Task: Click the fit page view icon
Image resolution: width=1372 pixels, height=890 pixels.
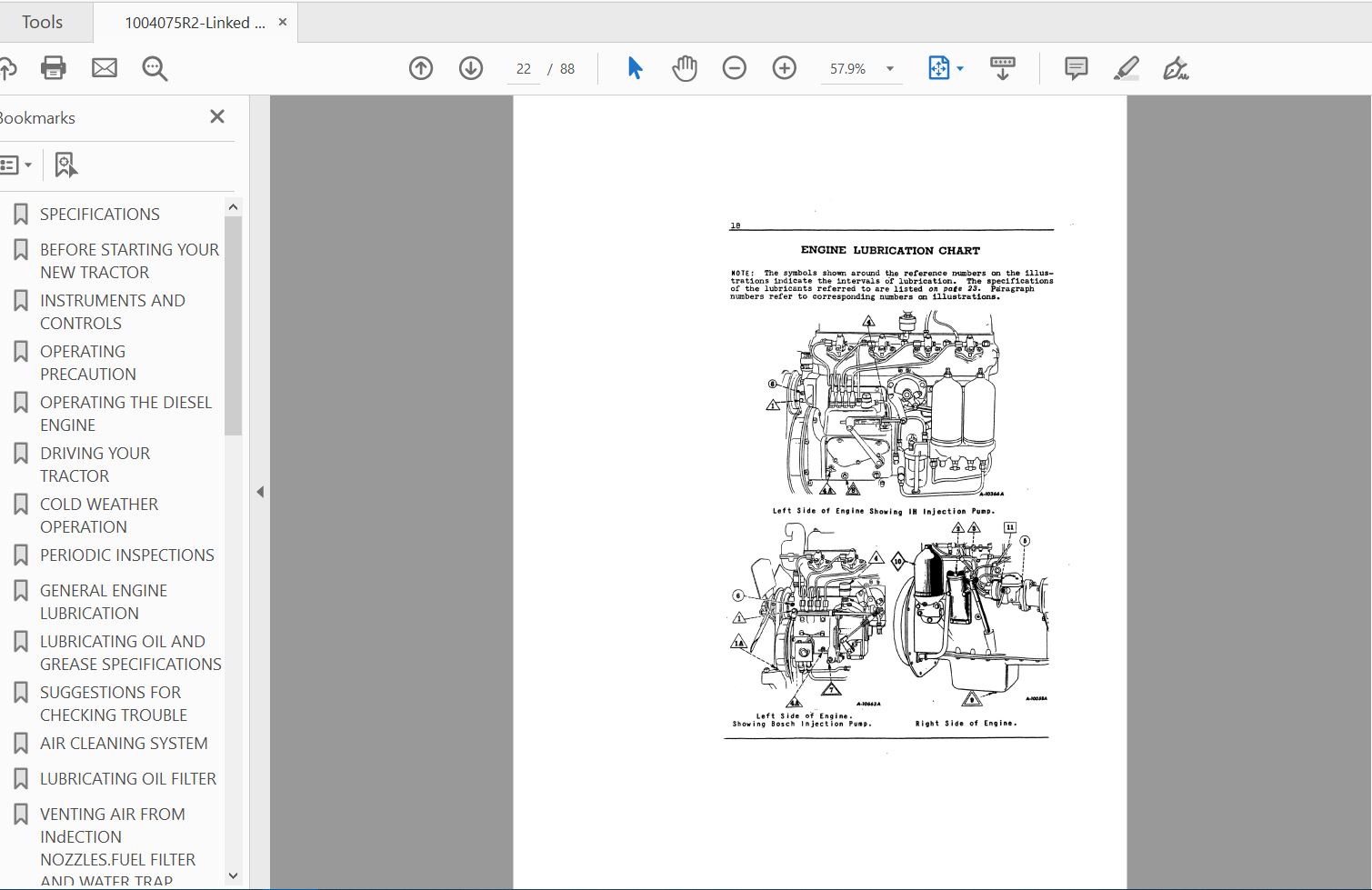Action: coord(938,68)
